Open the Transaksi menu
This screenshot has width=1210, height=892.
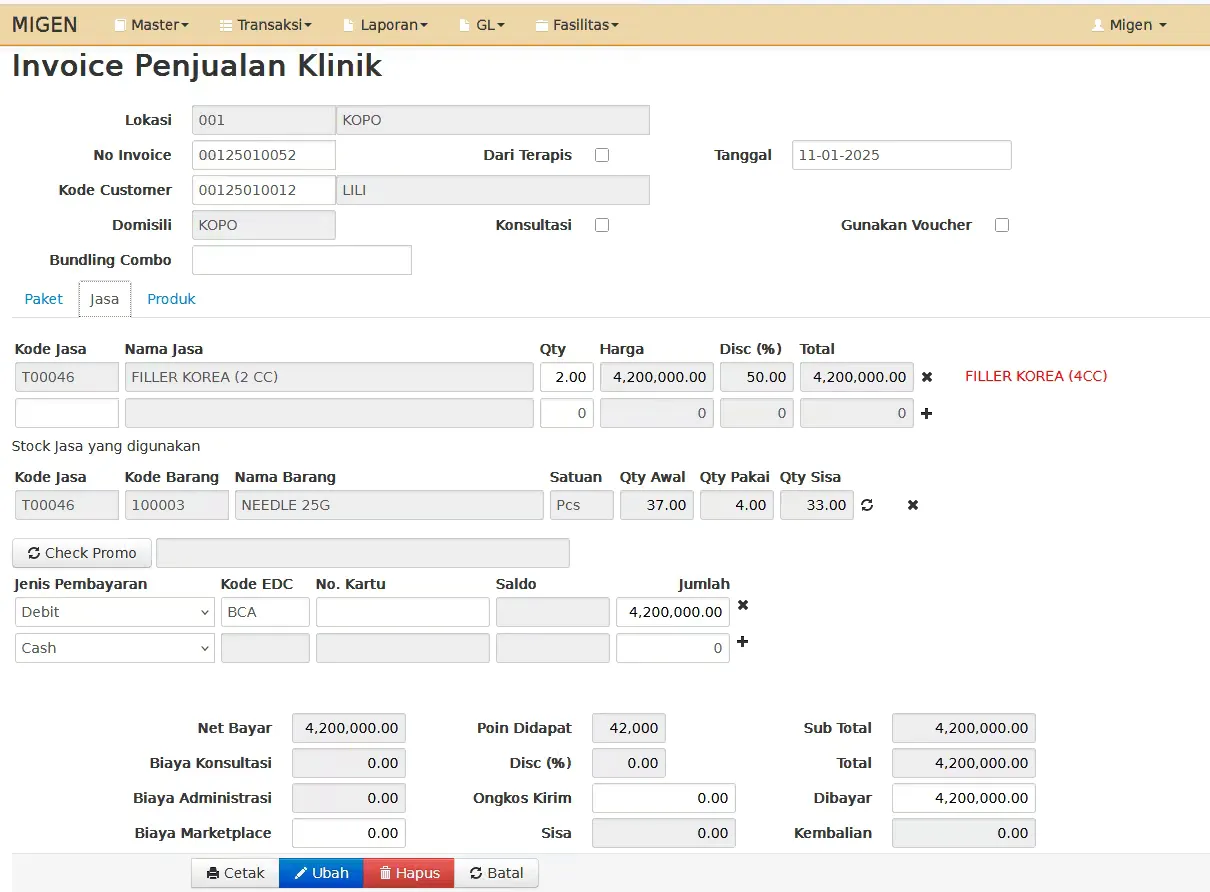[x=265, y=25]
